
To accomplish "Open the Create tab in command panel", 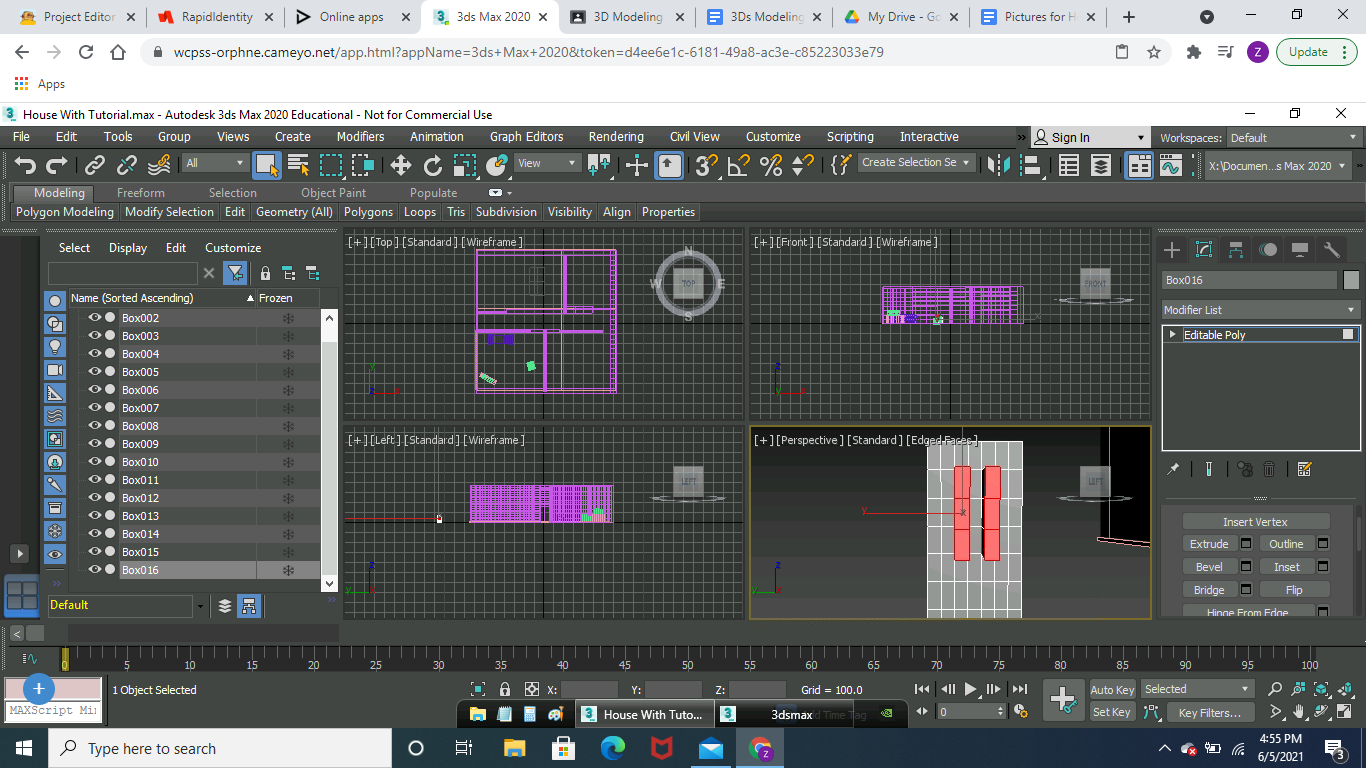I will point(1172,250).
